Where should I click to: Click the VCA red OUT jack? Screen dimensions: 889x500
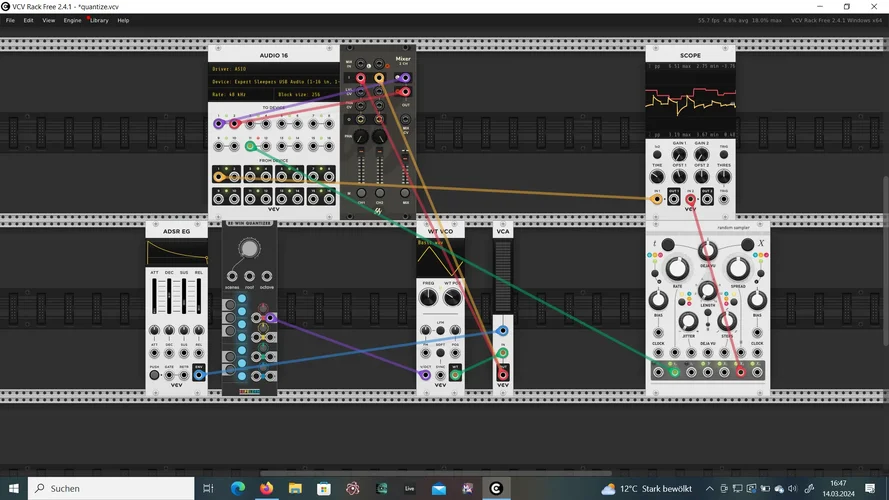(502, 375)
